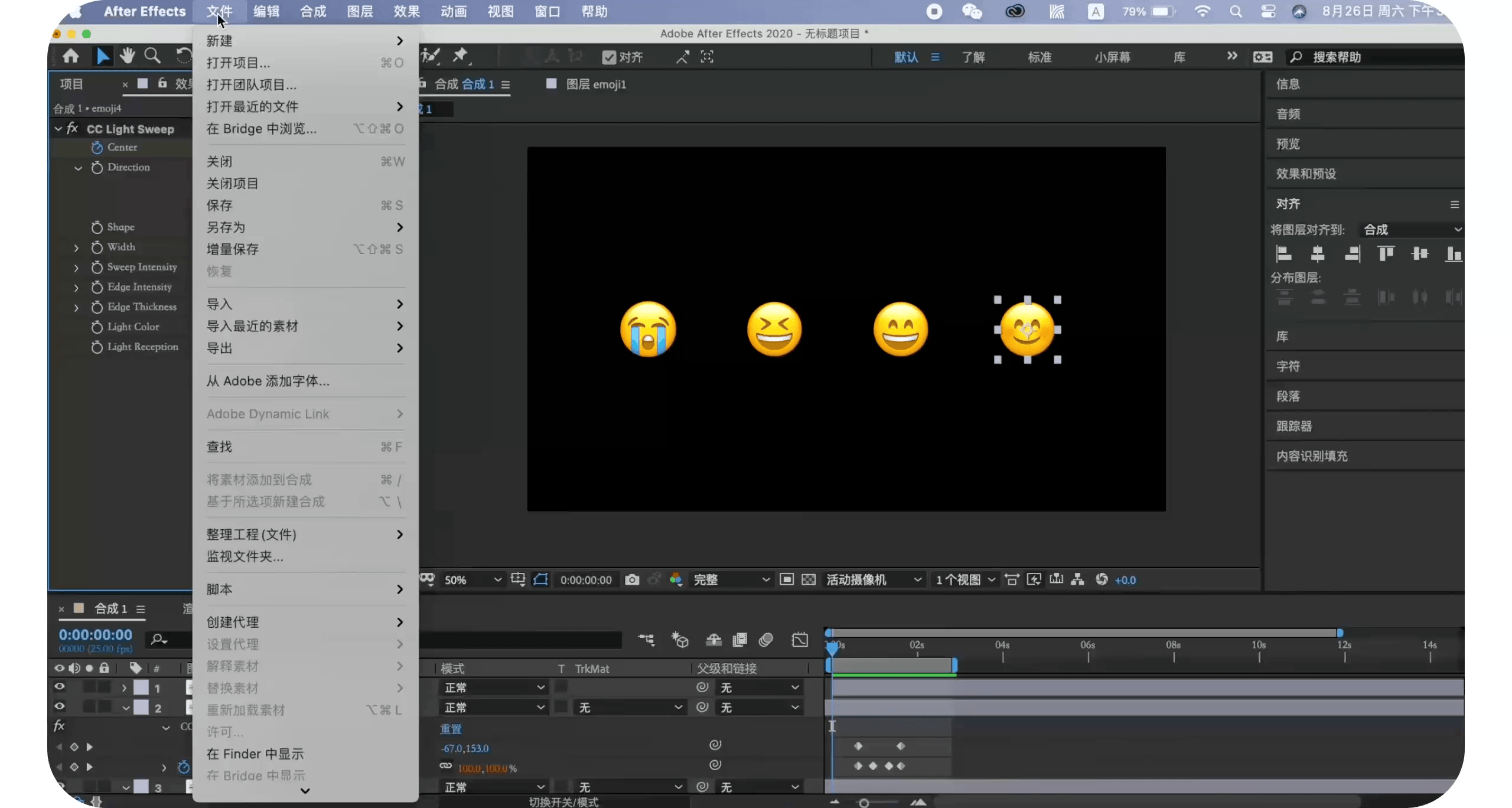Choose 保存 from the File menu
This screenshot has width=1512, height=808.
219,206
